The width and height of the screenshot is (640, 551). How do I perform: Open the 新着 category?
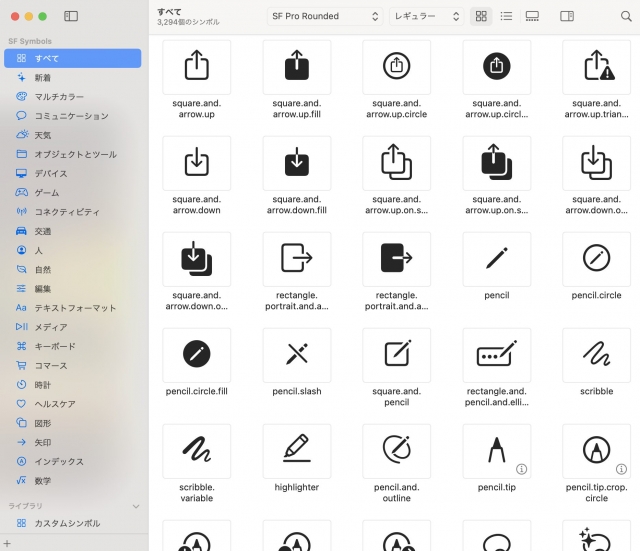pos(73,78)
